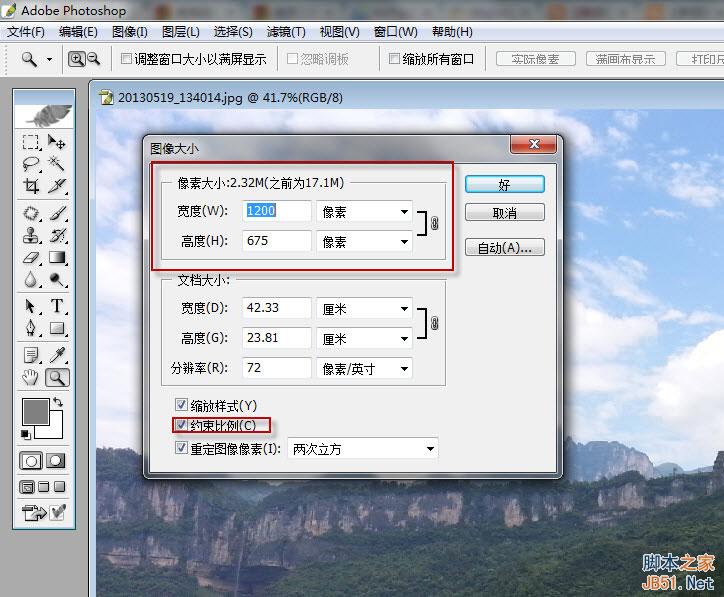Select the Type tool
The width and height of the screenshot is (724, 597).
[x=57, y=306]
